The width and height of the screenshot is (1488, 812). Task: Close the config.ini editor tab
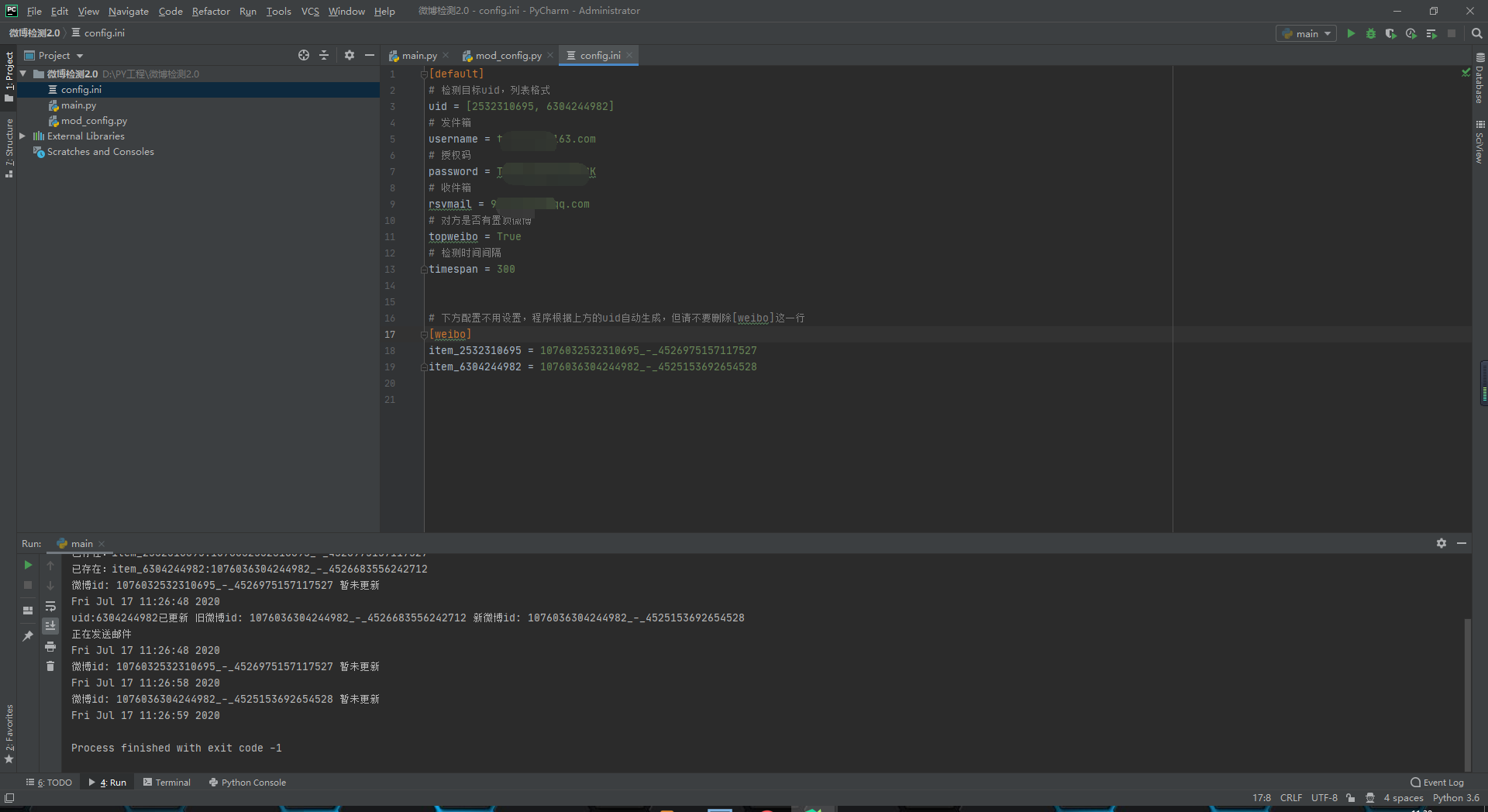[629, 55]
